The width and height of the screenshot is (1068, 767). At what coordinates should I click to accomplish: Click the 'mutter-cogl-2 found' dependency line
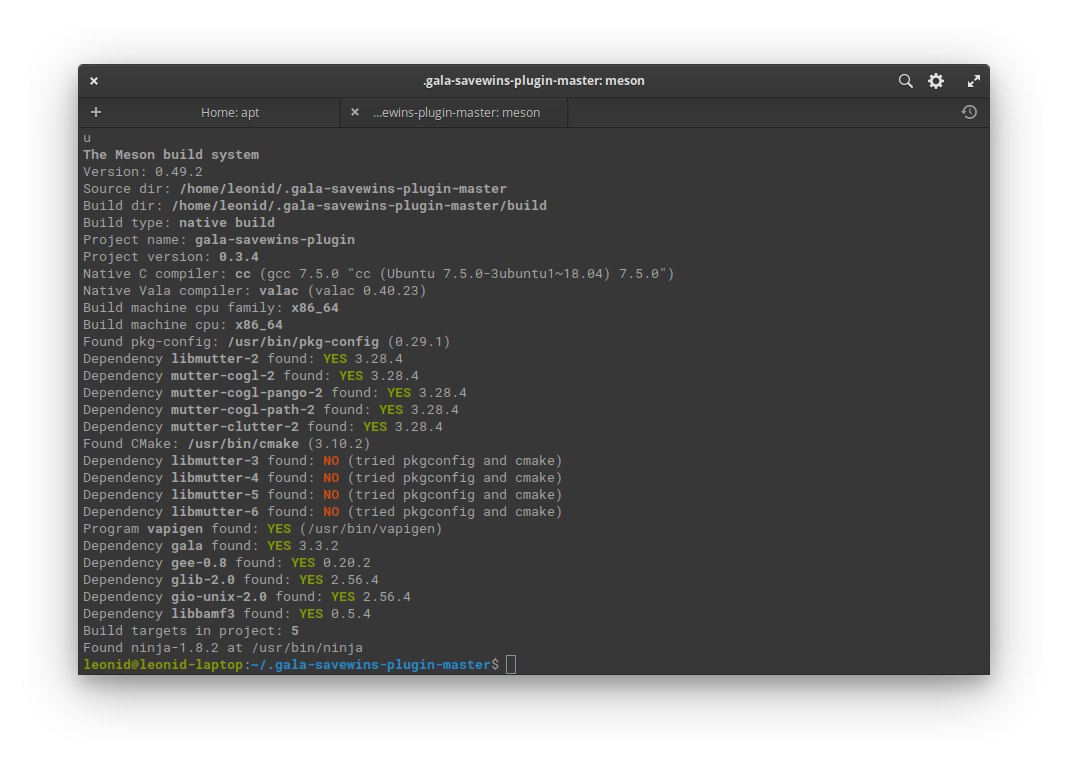tap(251, 376)
